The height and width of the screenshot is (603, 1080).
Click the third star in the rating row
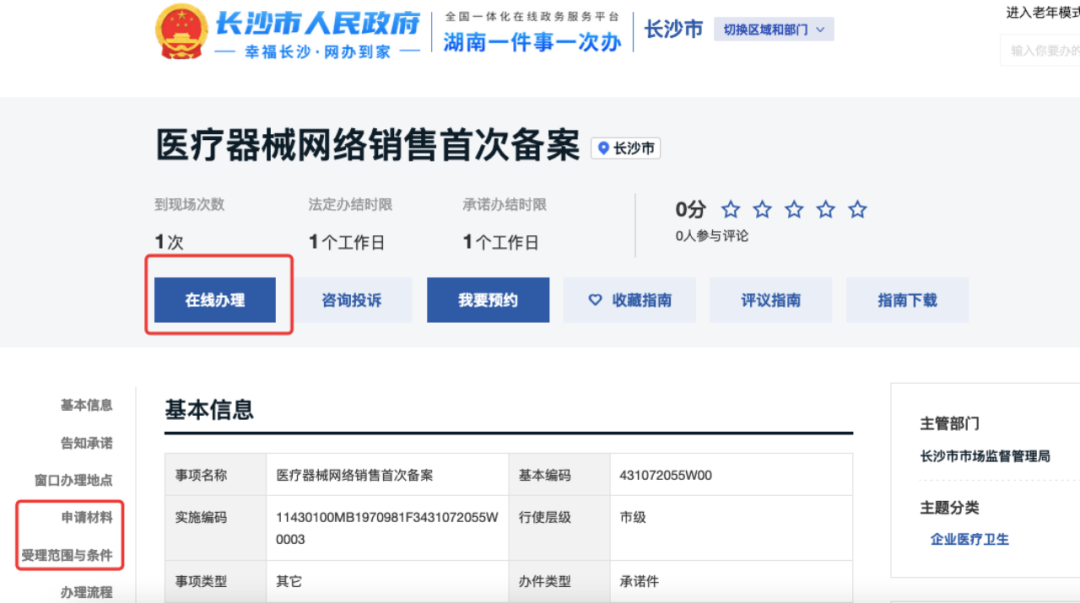793,209
